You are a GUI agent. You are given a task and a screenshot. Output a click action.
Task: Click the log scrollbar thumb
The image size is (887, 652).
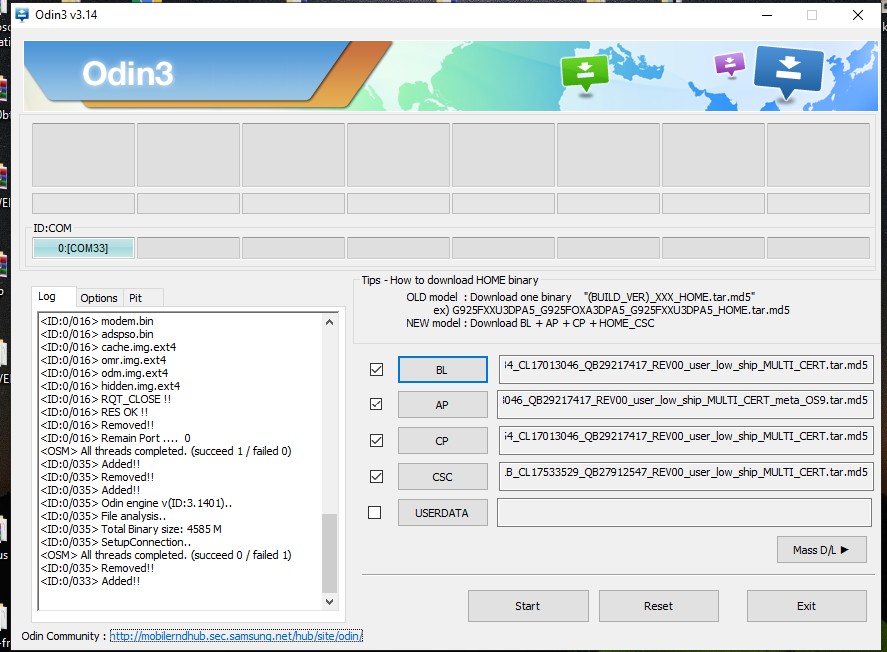tap(329, 553)
